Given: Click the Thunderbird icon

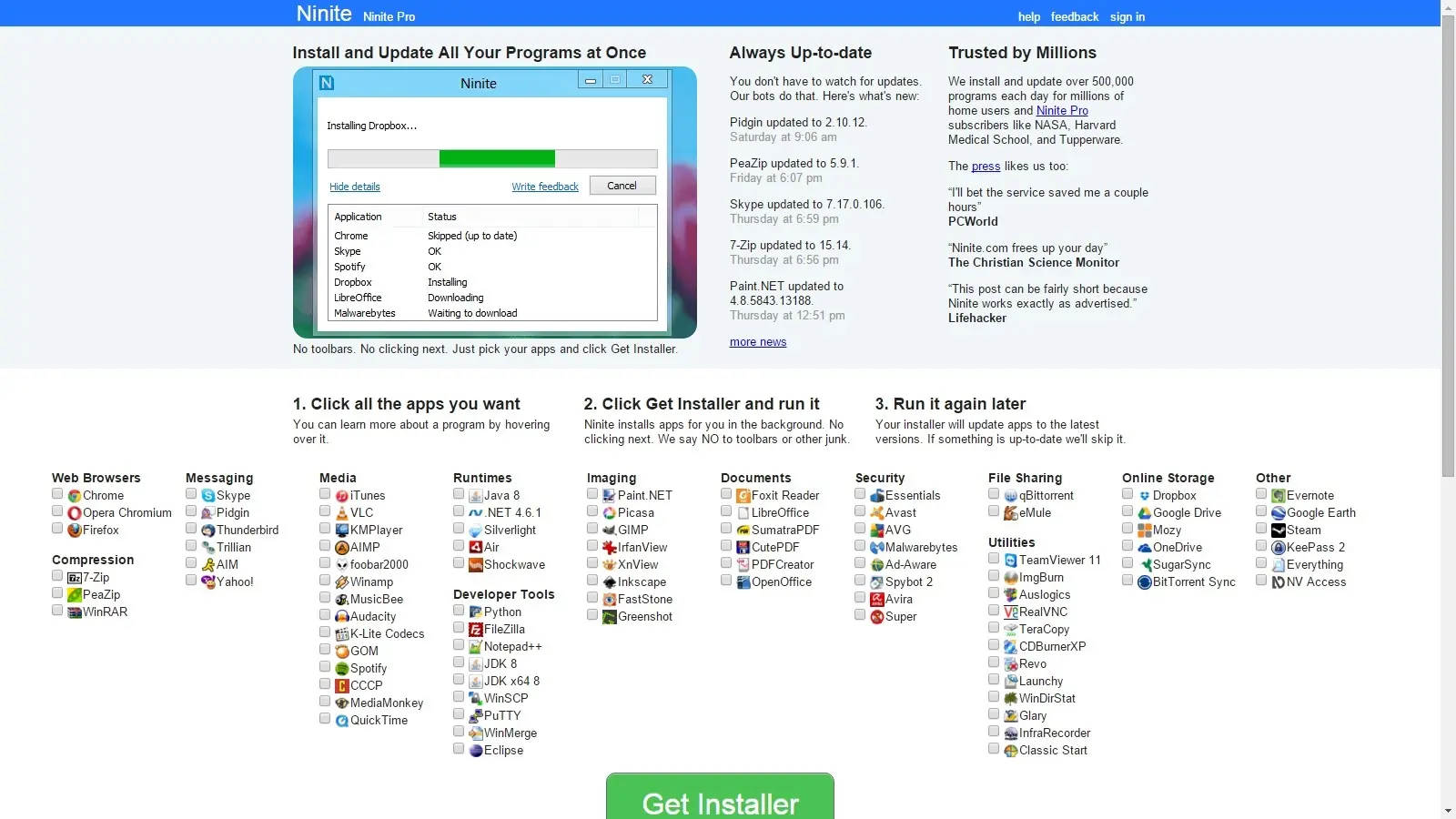Looking at the screenshot, I should click(208, 531).
